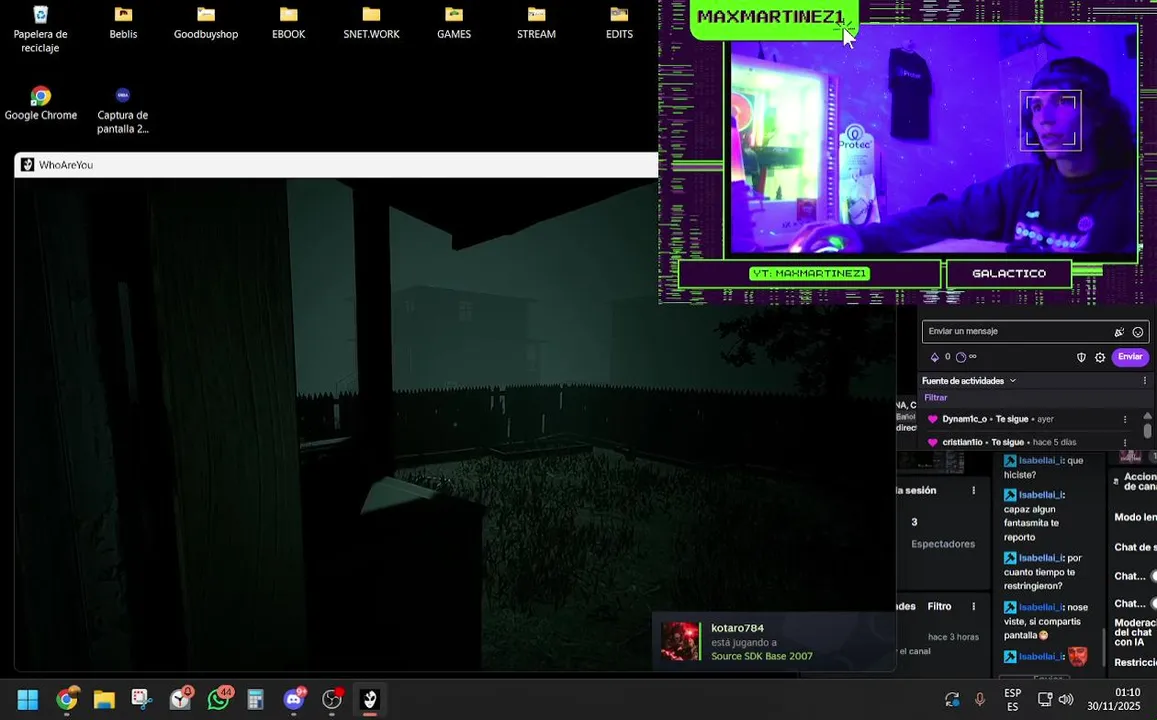Open options menu next to Filtro
The width and height of the screenshot is (1157, 720).
click(x=973, y=606)
